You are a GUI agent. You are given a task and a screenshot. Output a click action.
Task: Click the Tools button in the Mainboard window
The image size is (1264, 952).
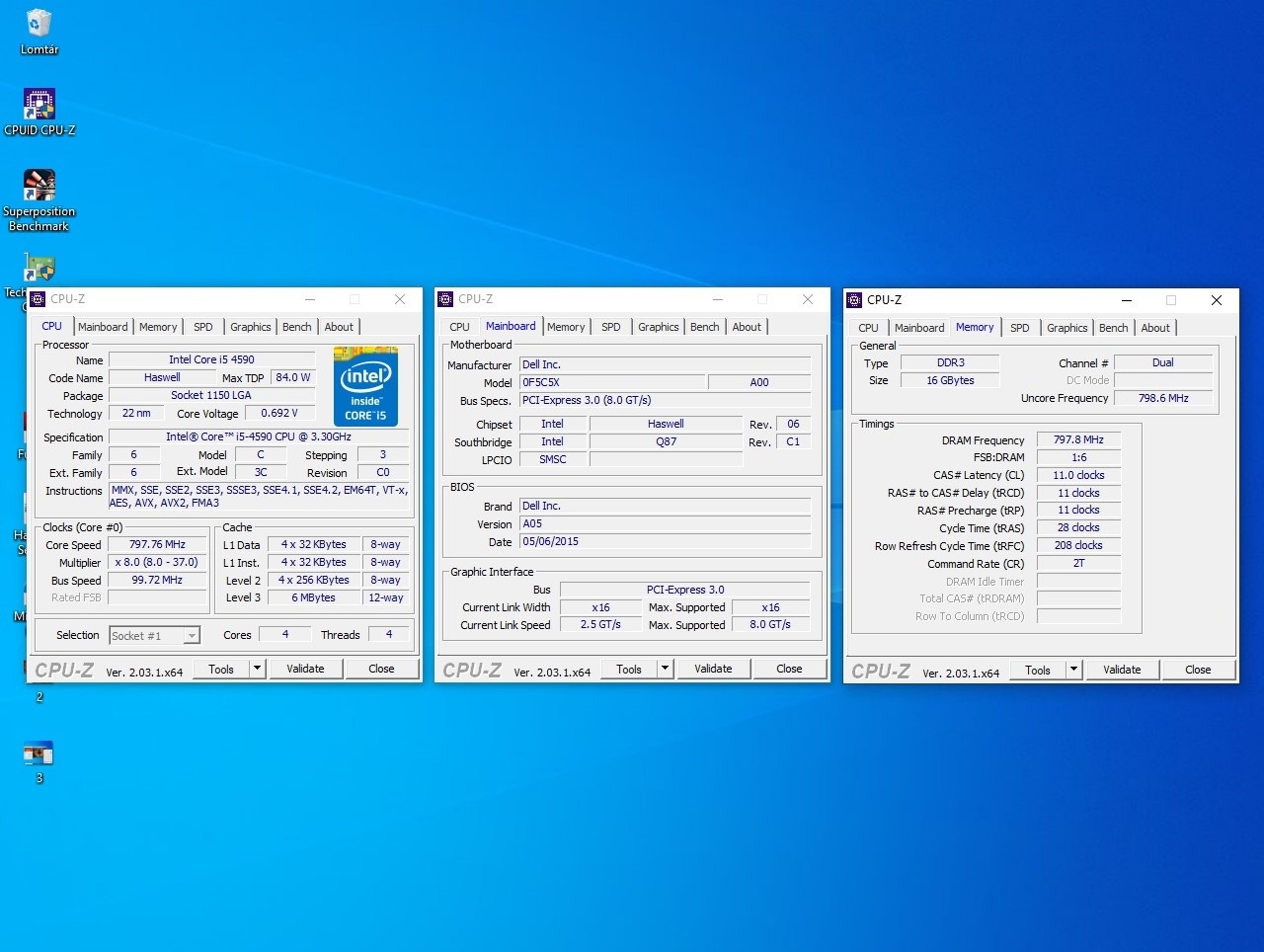[x=629, y=669]
